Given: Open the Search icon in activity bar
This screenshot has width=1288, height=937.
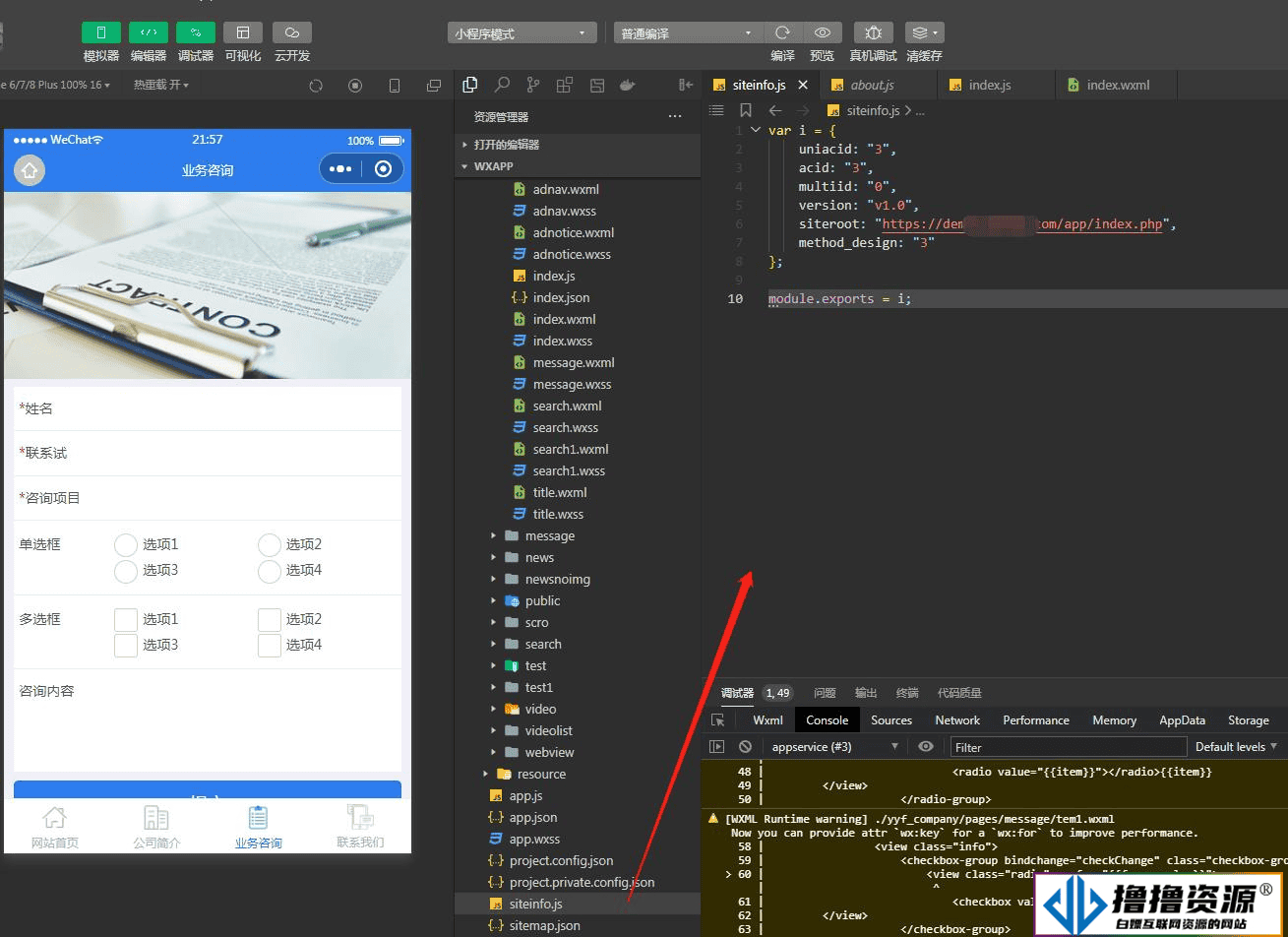Looking at the screenshot, I should click(x=502, y=85).
